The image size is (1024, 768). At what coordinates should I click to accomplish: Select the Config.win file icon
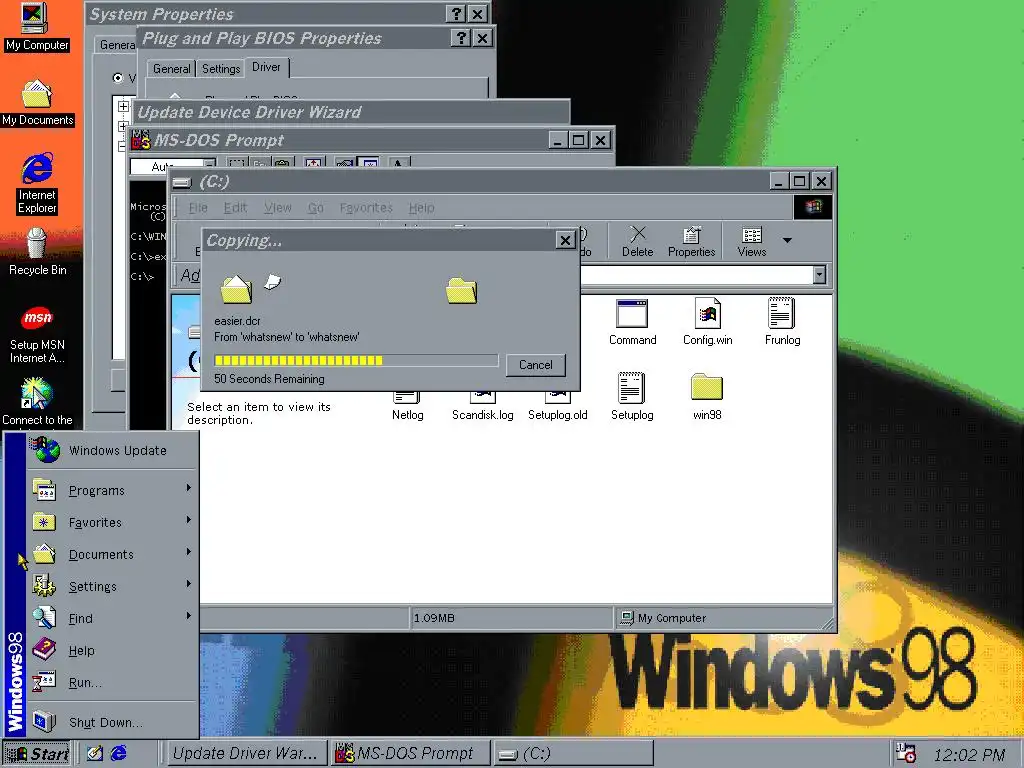click(x=707, y=323)
